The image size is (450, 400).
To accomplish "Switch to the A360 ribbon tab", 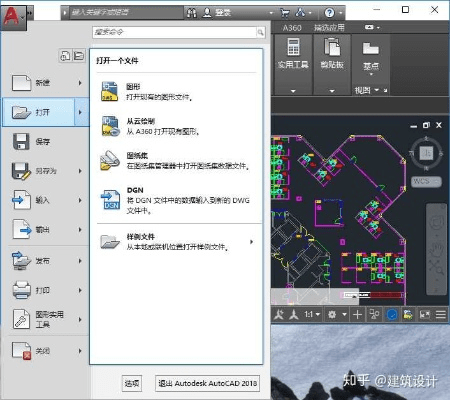I will click(292, 28).
